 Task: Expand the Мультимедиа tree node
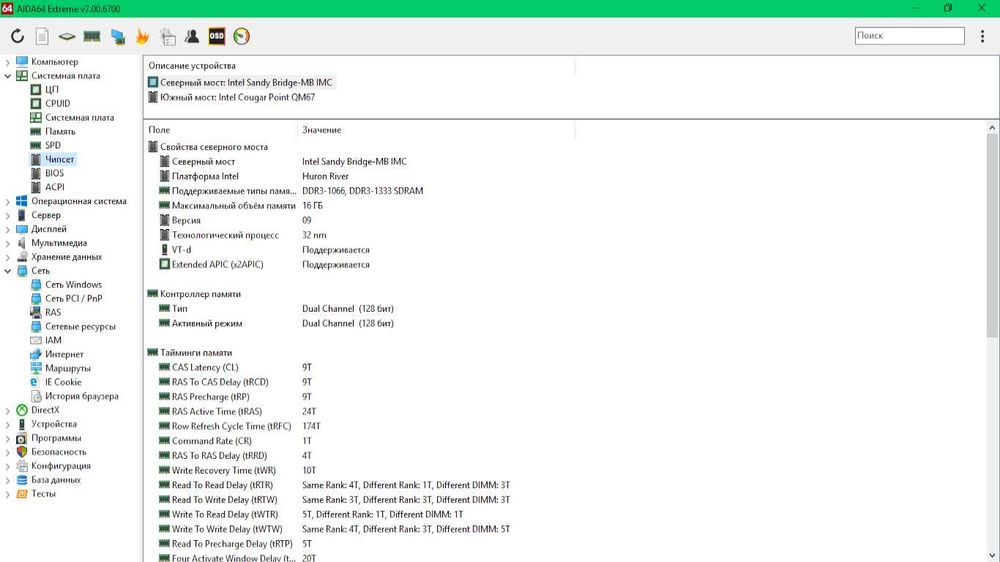pyautogui.click(x=8, y=243)
